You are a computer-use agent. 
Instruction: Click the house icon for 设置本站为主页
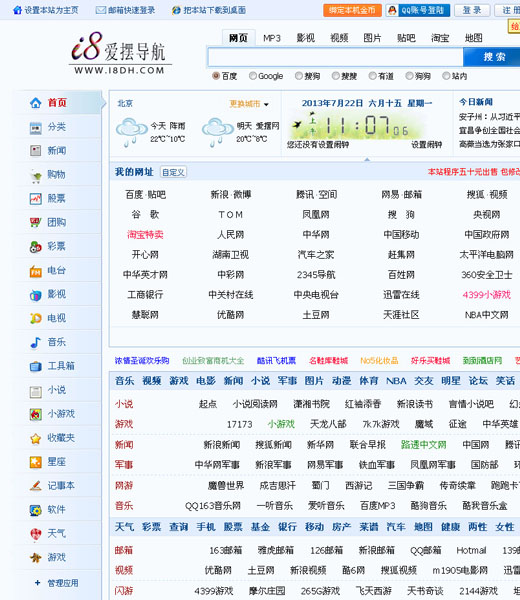(17, 10)
